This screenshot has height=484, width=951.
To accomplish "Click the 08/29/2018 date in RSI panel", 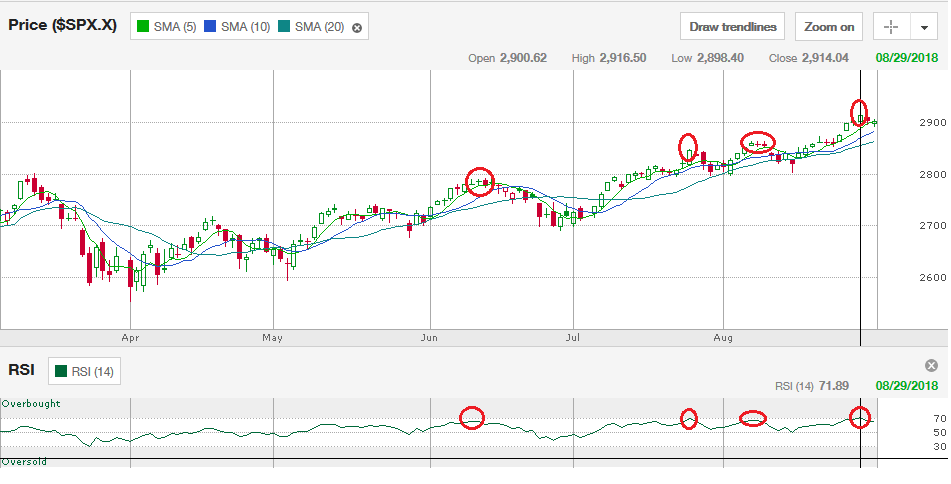I will click(907, 386).
